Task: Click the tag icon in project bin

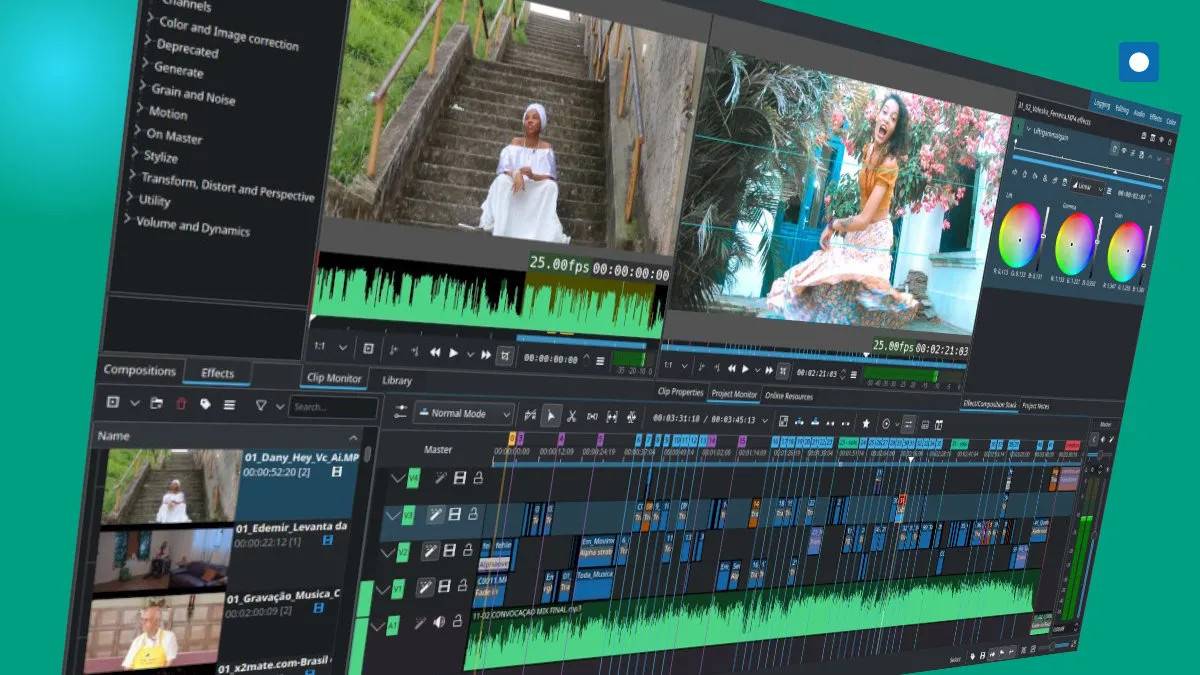Action: [x=205, y=404]
